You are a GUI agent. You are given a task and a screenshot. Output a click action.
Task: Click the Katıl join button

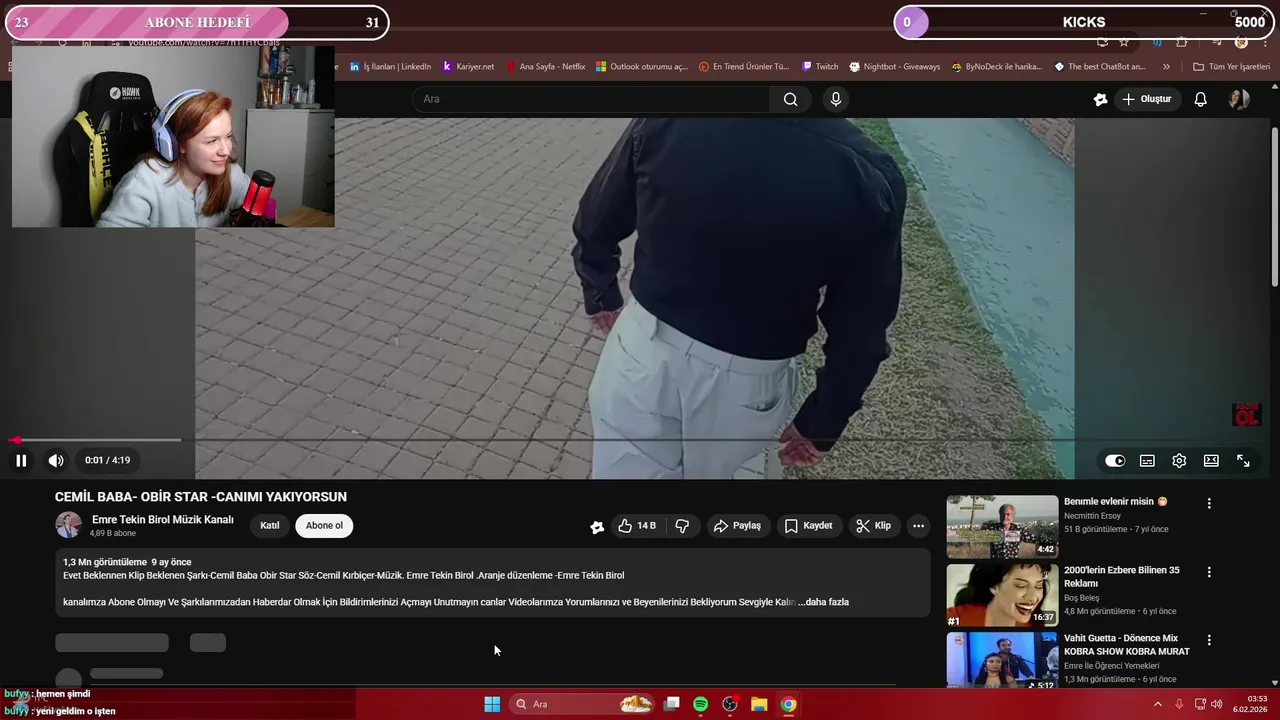point(270,526)
